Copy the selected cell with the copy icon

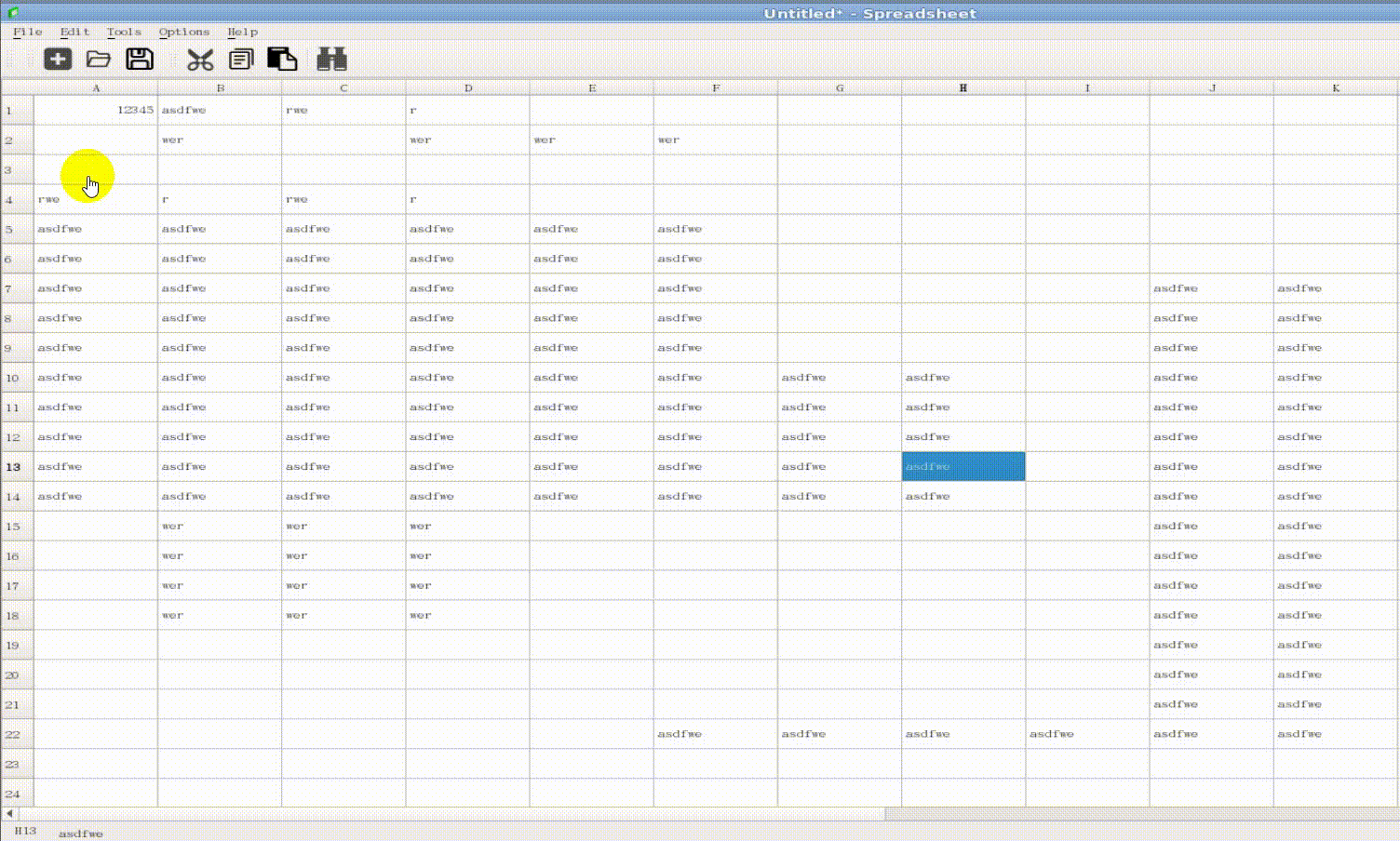pyautogui.click(x=240, y=58)
